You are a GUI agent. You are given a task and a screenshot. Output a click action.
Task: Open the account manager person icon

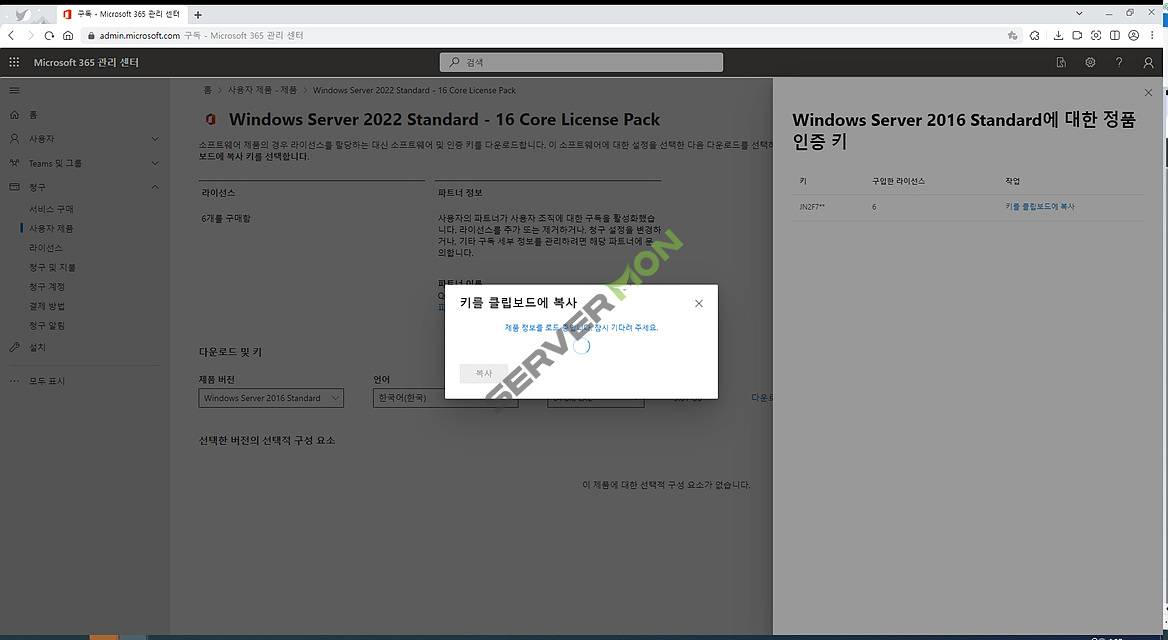click(x=1148, y=63)
